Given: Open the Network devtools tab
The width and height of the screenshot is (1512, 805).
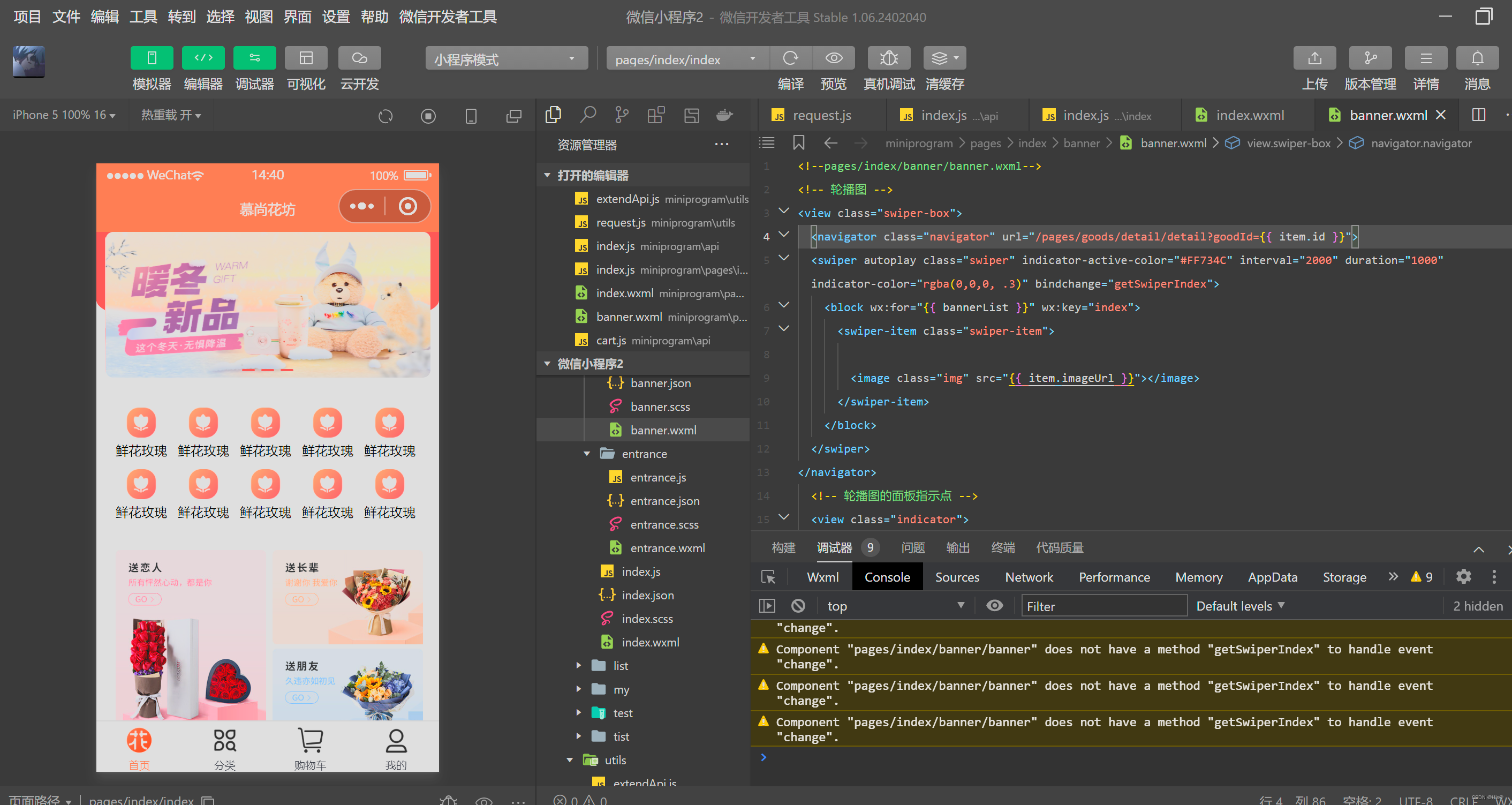Looking at the screenshot, I should point(1029,577).
